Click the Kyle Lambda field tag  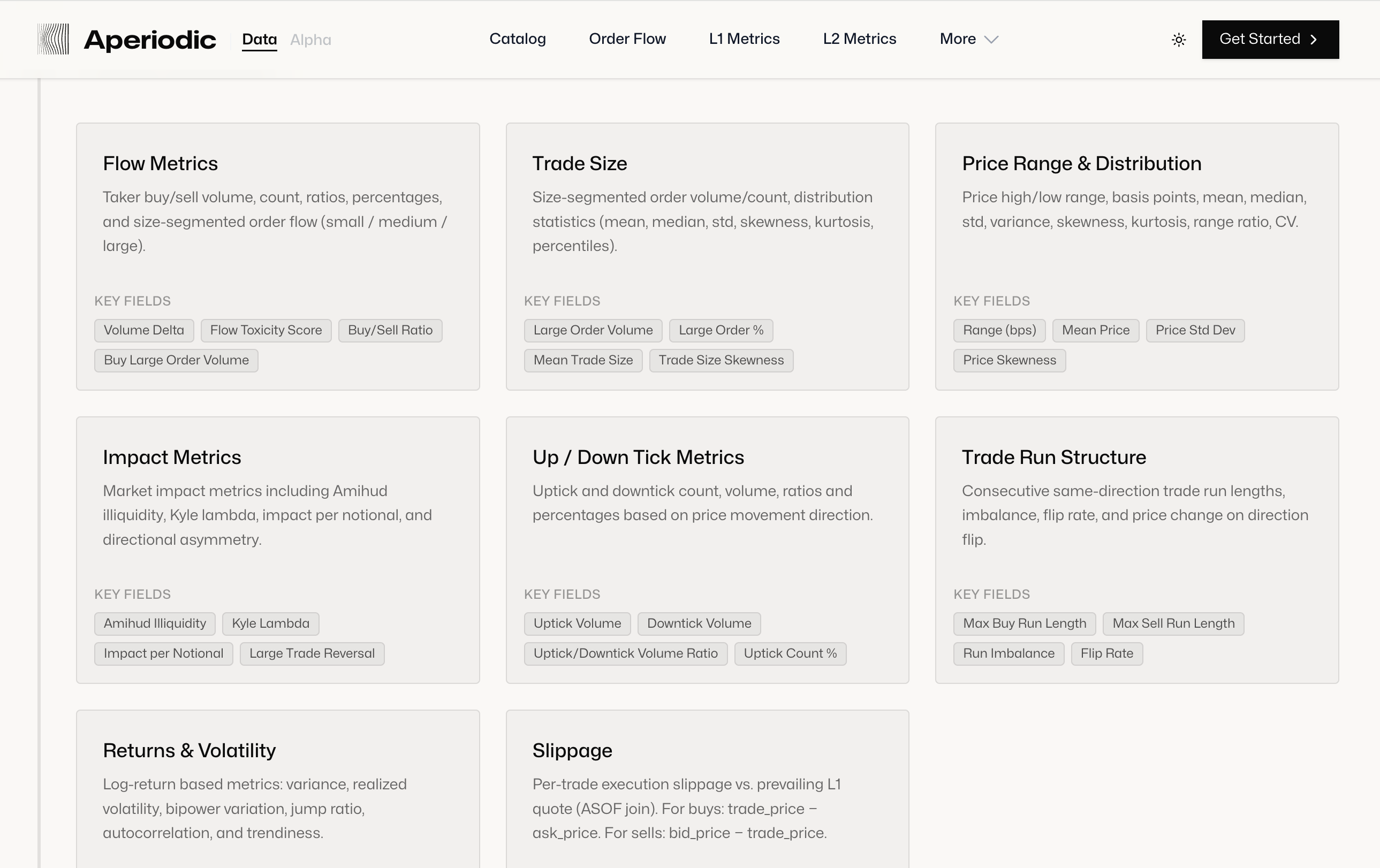coord(270,624)
